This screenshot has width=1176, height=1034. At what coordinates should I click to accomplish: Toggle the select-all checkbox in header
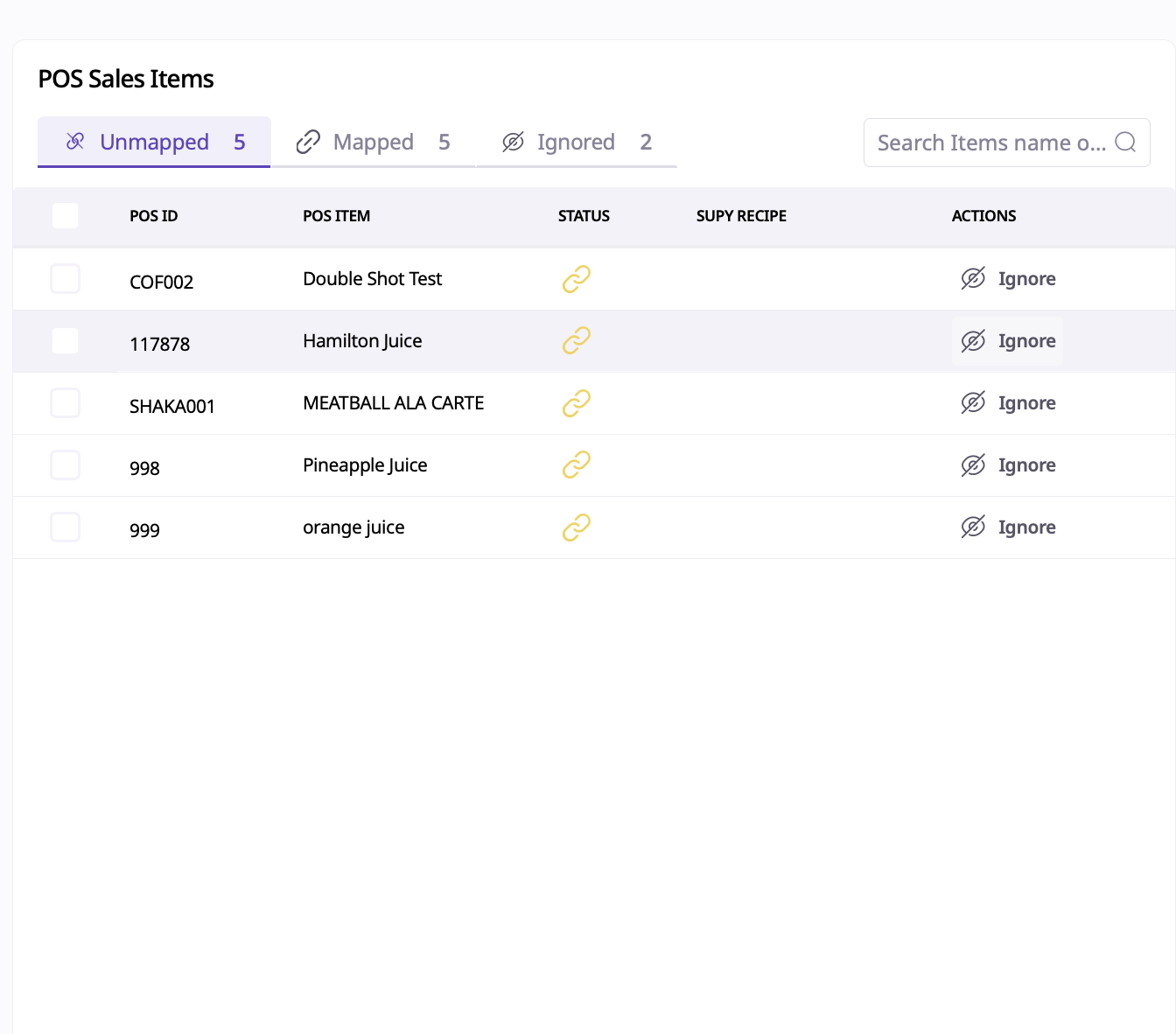(x=66, y=216)
